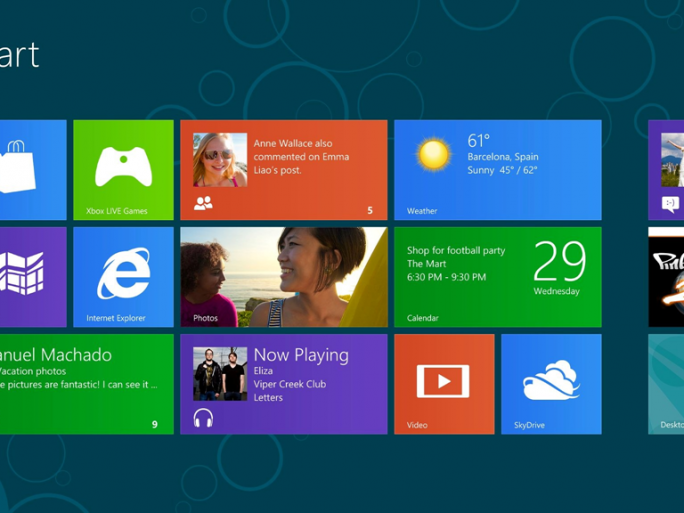This screenshot has height=513, width=684.
Task: Click the 'Vacation photos' mail subject
Action: (x=33, y=371)
